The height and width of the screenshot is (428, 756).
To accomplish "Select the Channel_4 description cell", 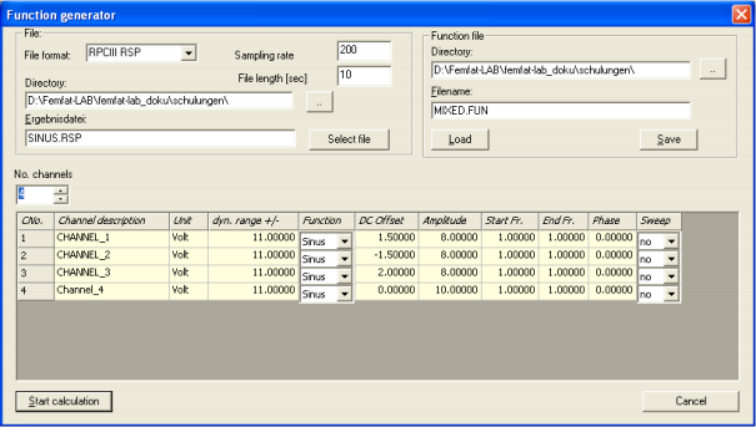I will (x=112, y=291).
